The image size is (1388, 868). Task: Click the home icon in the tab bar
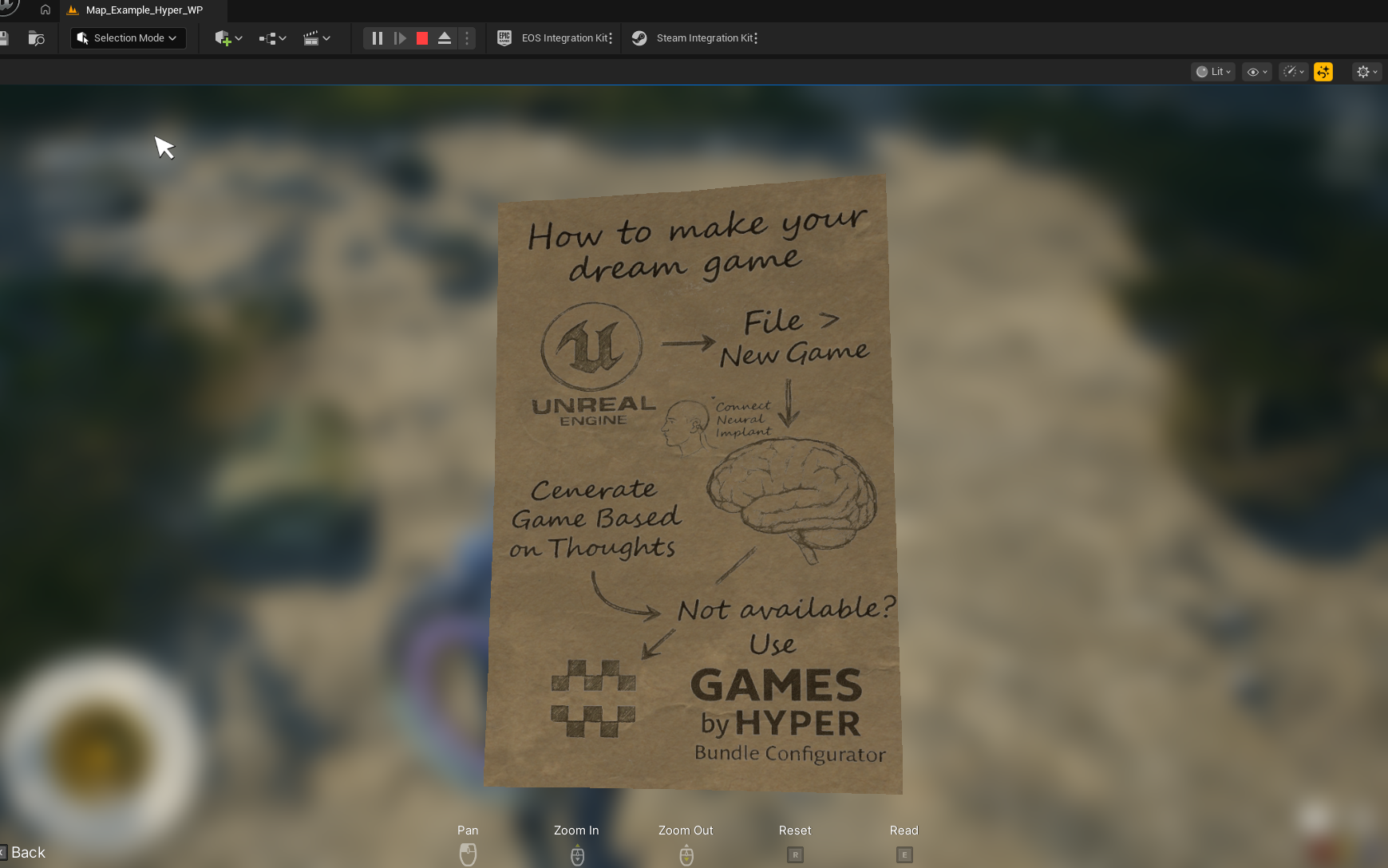click(x=45, y=10)
